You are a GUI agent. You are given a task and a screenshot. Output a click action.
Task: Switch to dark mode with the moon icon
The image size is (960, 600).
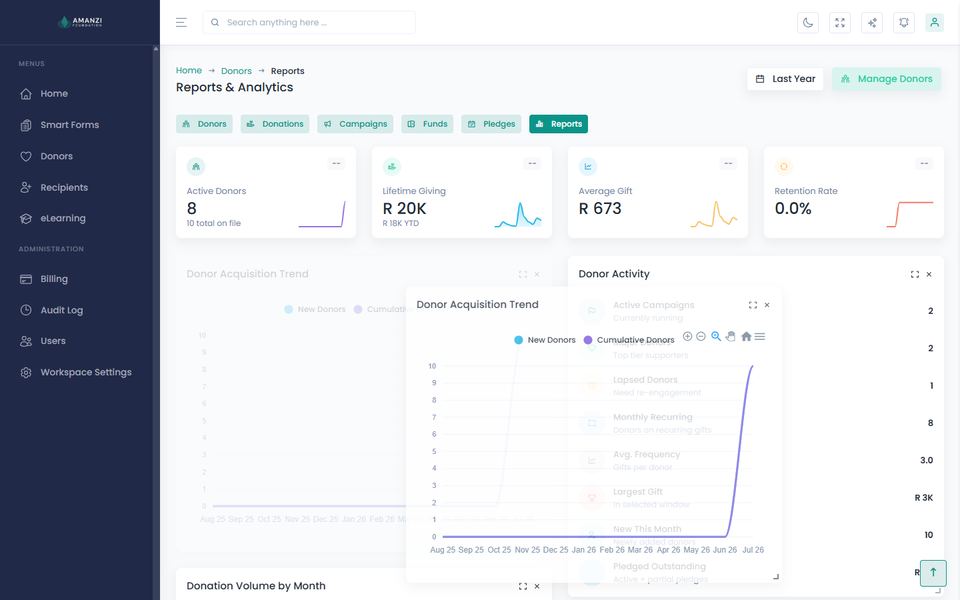click(x=808, y=23)
